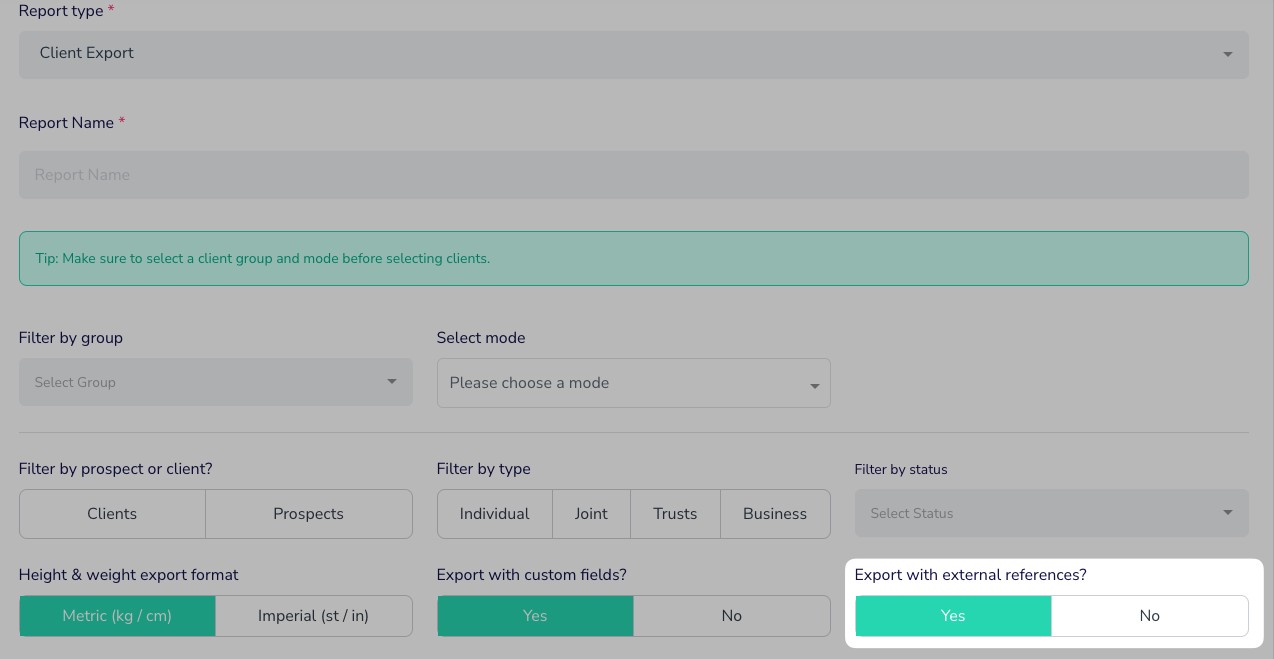Viewport: 1274px width, 659px height.
Task: Click the arrow icon on Filter by status
Action: tap(1227, 513)
